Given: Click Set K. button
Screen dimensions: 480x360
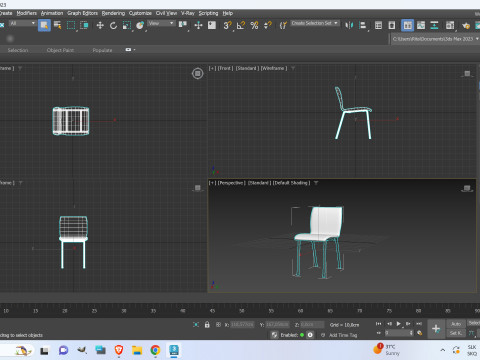Looking at the screenshot, I should tap(456, 333).
